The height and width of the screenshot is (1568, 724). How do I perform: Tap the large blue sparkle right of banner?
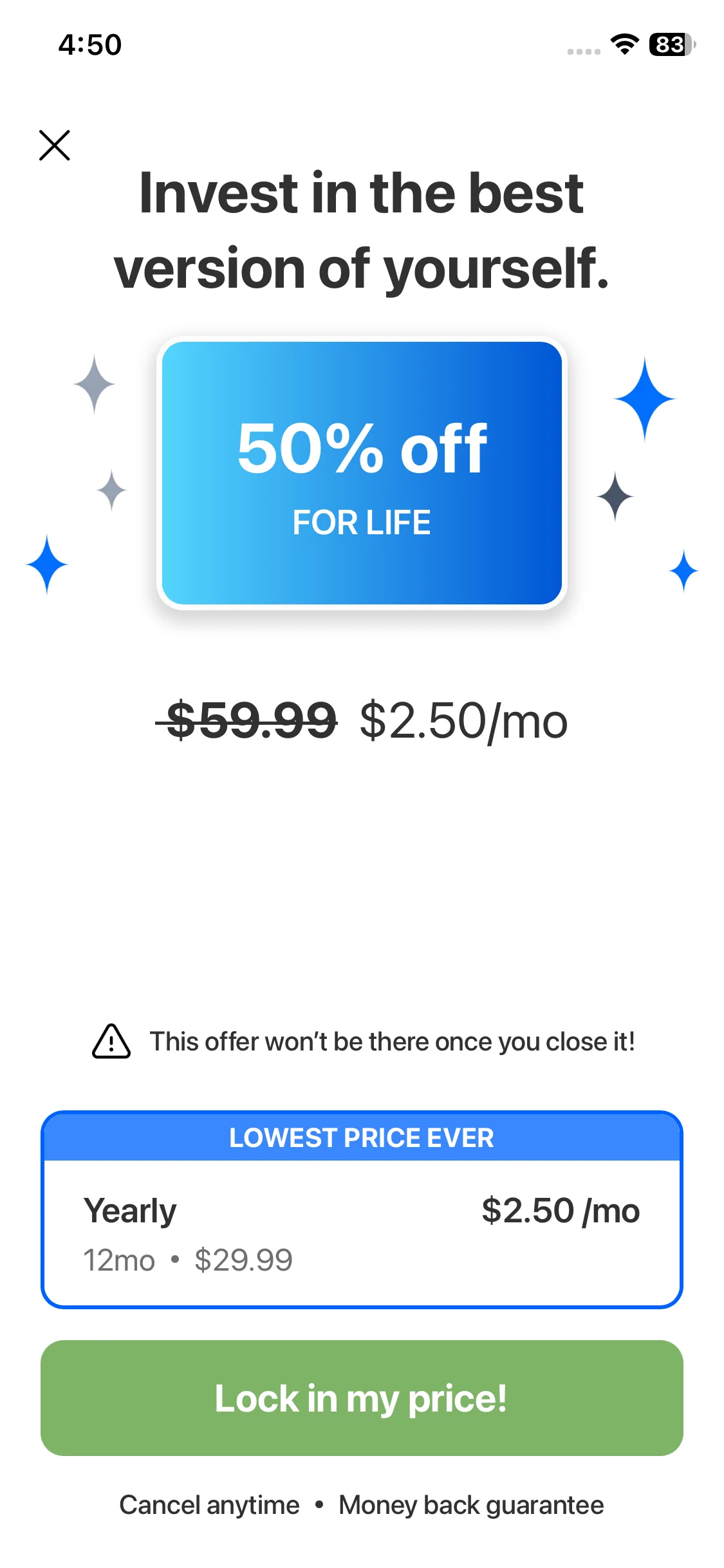click(x=644, y=398)
